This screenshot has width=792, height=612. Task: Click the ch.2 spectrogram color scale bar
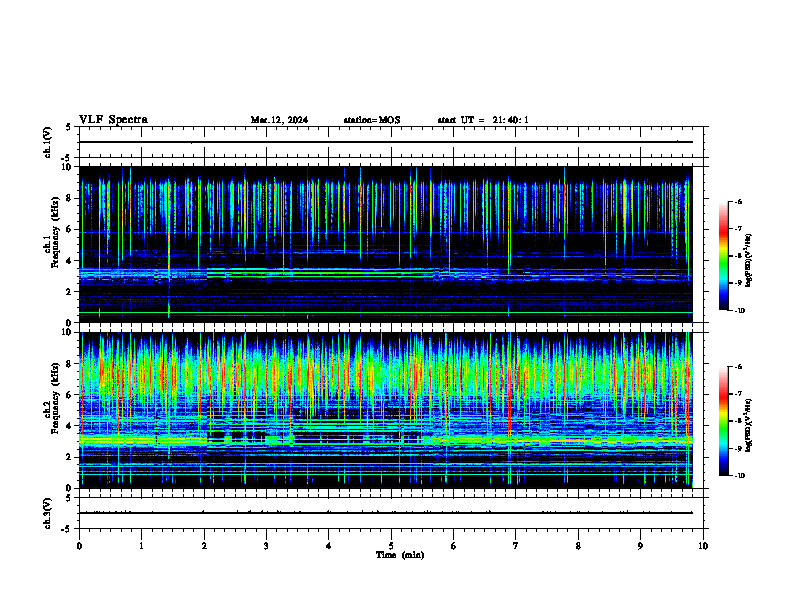[x=724, y=421]
